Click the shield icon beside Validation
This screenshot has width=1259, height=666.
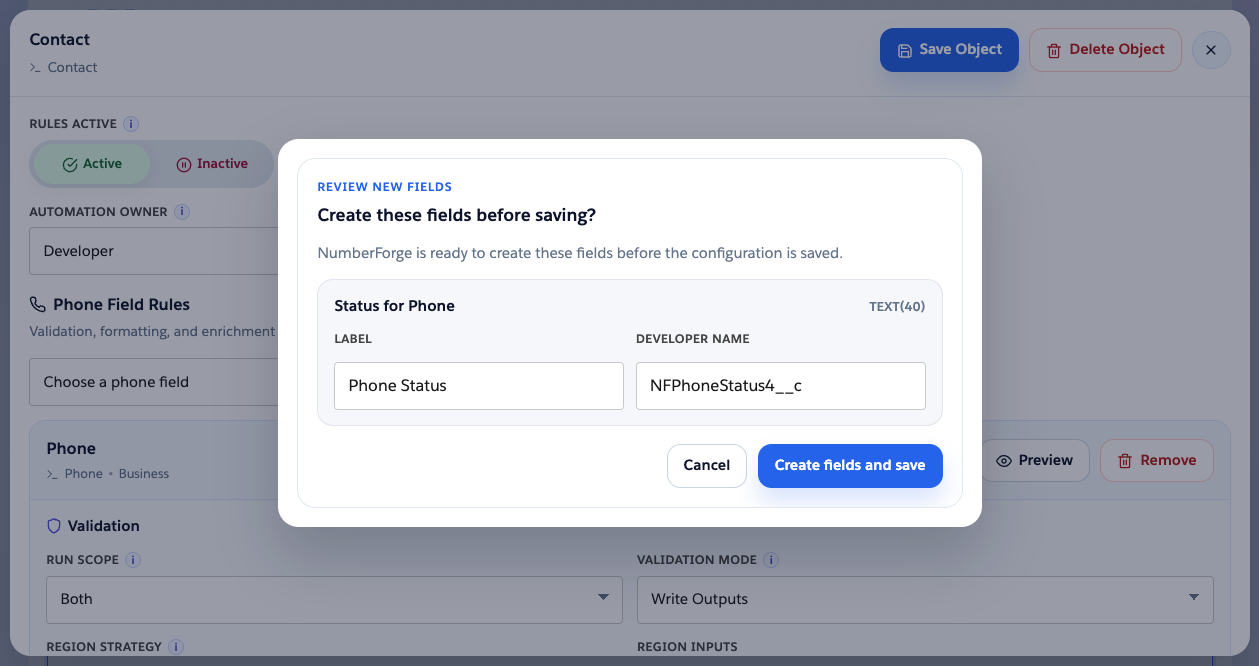tap(55, 526)
